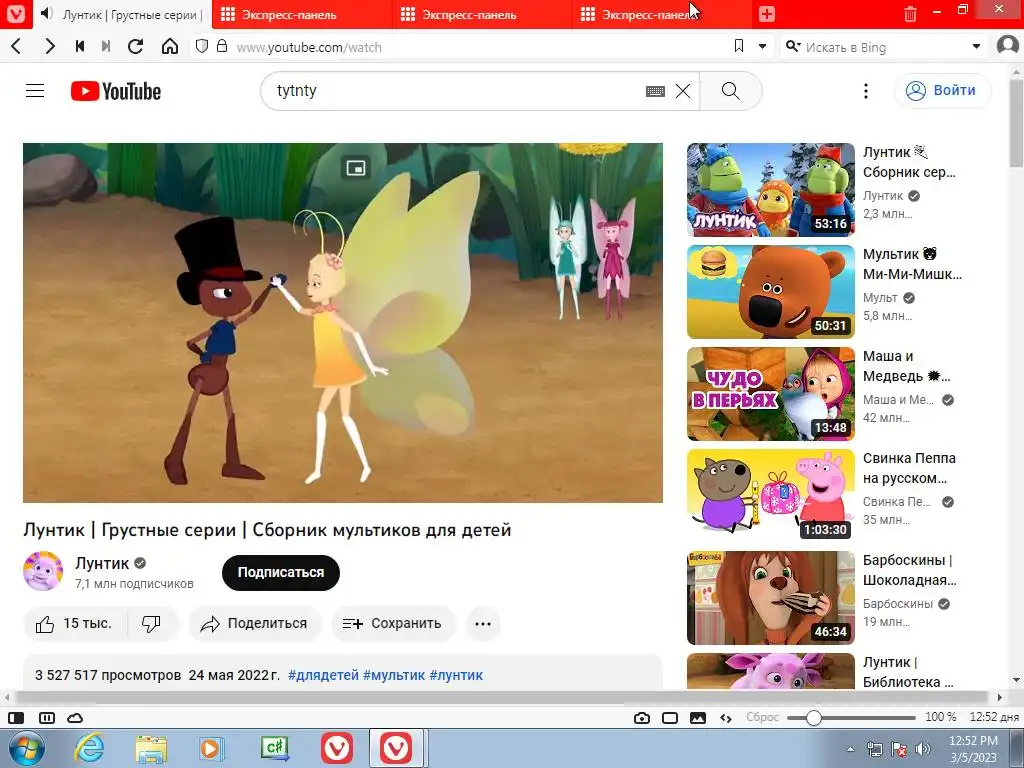
Task: Open YouTube settings three-dot menu
Action: tap(866, 91)
